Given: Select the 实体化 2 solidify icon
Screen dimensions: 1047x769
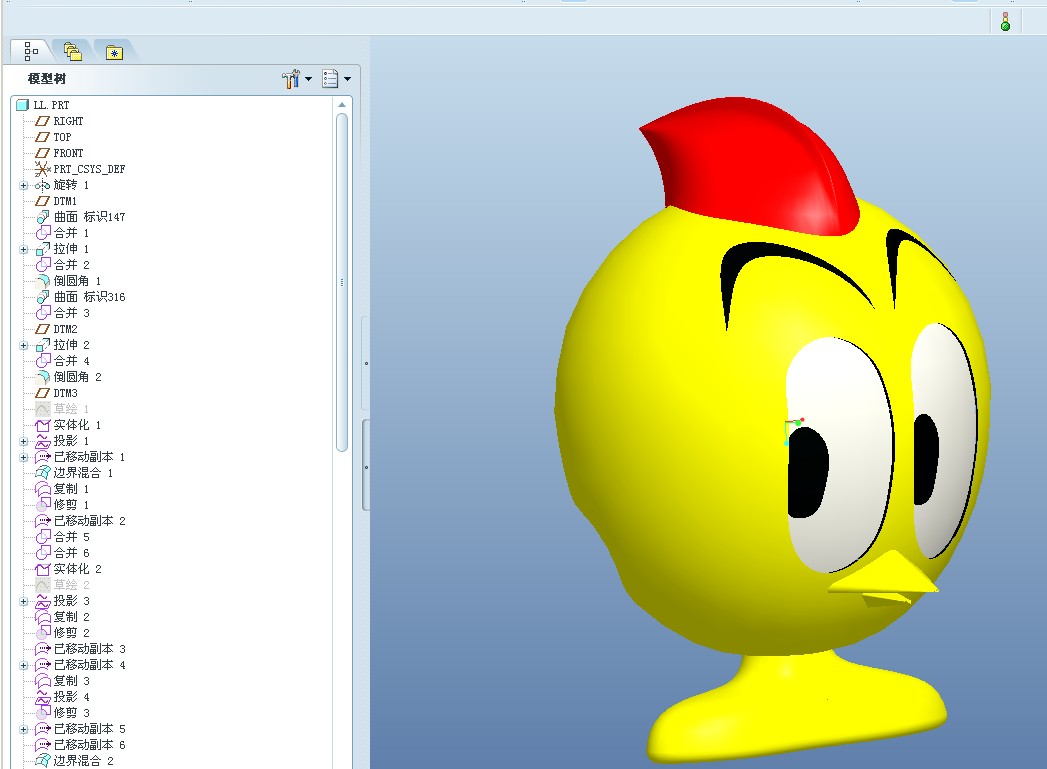Looking at the screenshot, I should (x=43, y=569).
